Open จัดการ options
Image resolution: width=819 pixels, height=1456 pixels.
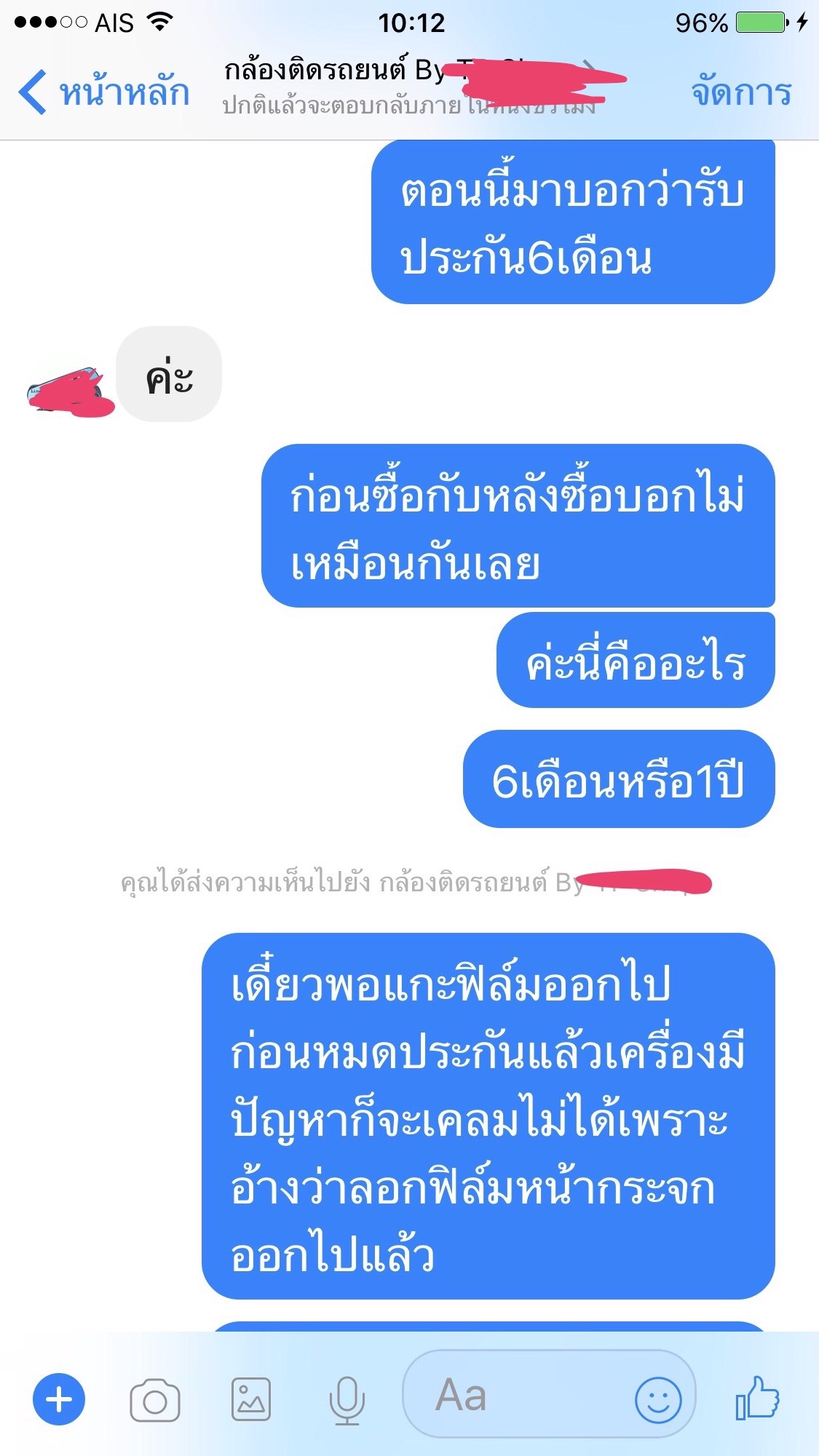741,92
